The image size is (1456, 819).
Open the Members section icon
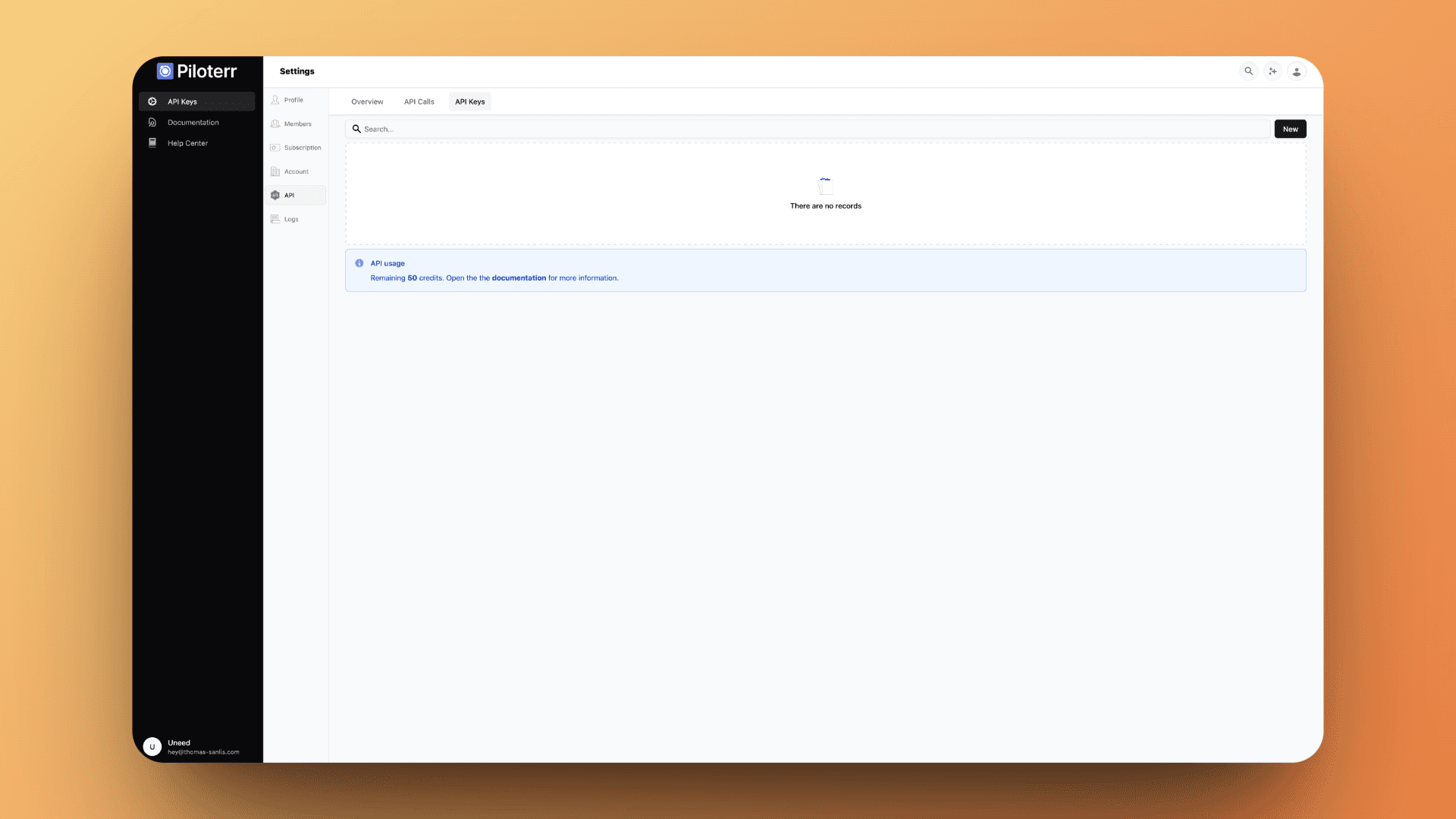click(275, 124)
